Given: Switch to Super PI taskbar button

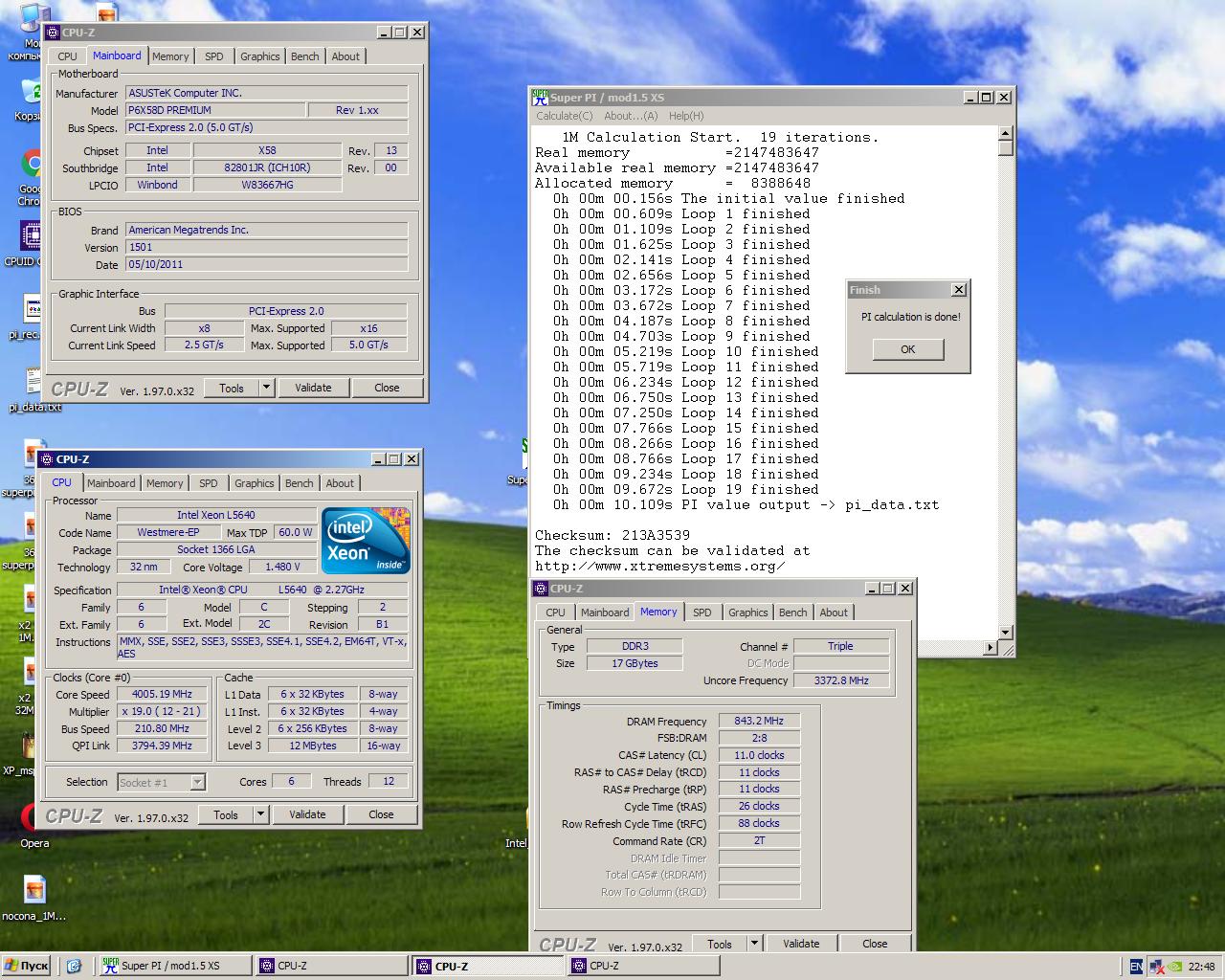Looking at the screenshot, I should click(x=175, y=966).
